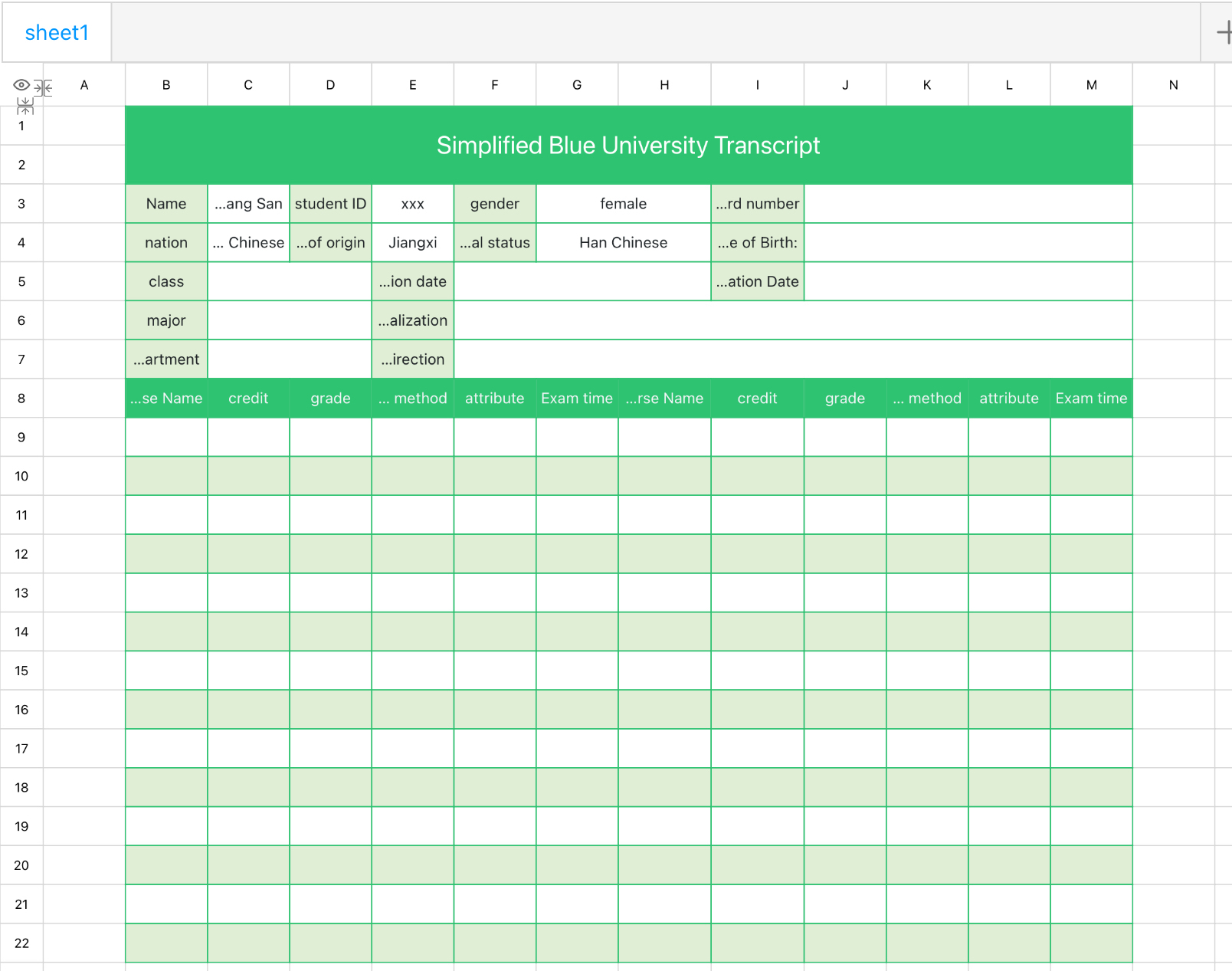Click the 'student ID' cell
This screenshot has width=1232, height=971.
[x=330, y=204]
